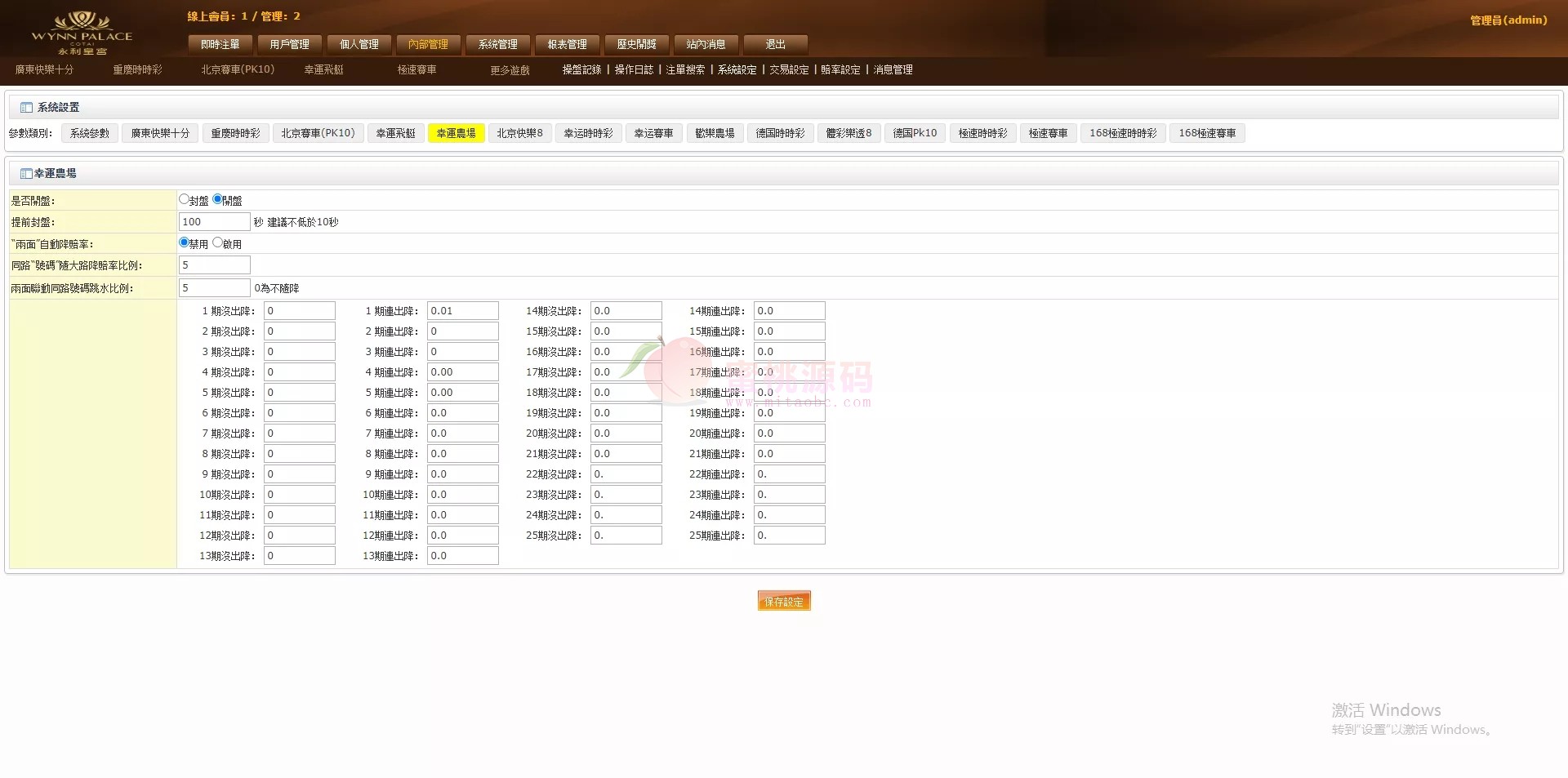Open the 內部管理 top menu
Screen dimensions: 1568x778
[428, 44]
